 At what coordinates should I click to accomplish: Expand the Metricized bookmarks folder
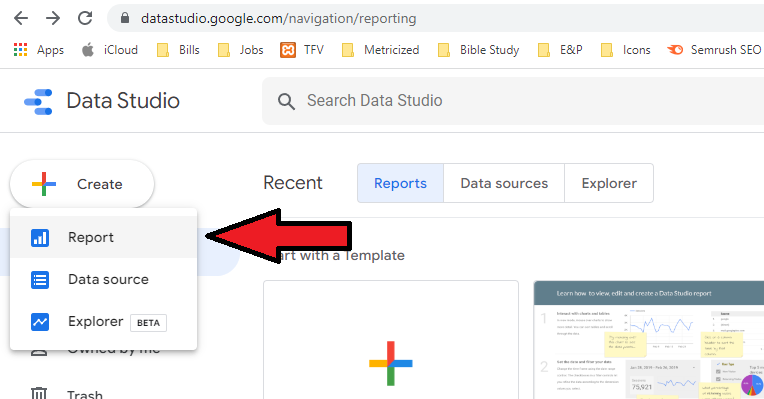click(x=380, y=50)
